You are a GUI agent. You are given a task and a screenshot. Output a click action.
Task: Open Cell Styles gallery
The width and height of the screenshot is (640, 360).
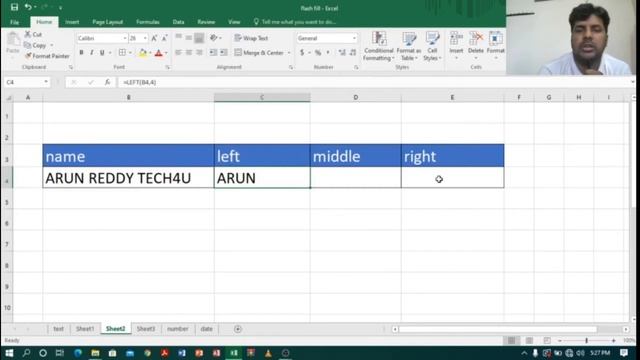click(x=432, y=46)
